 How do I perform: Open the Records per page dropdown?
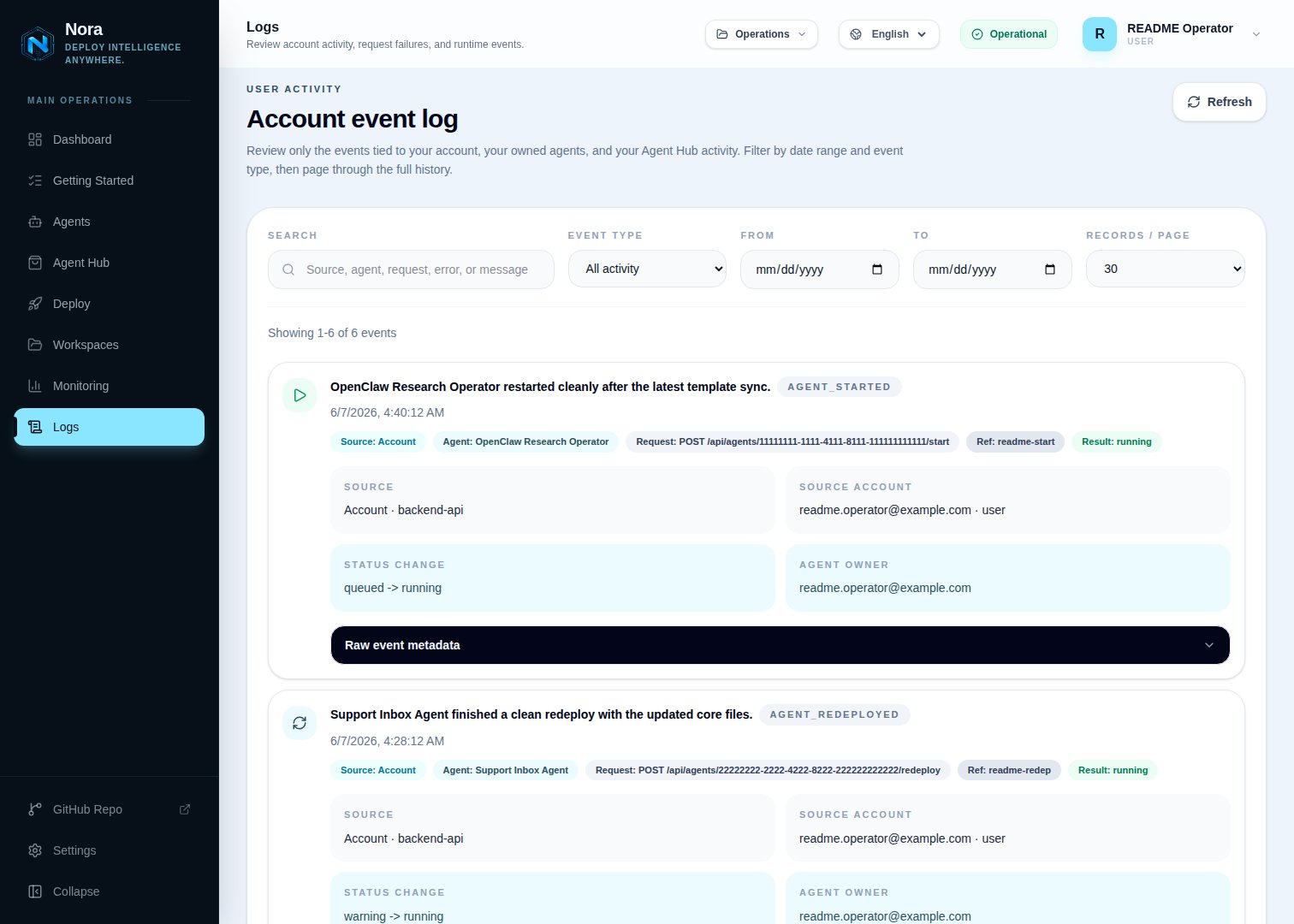point(1166,269)
